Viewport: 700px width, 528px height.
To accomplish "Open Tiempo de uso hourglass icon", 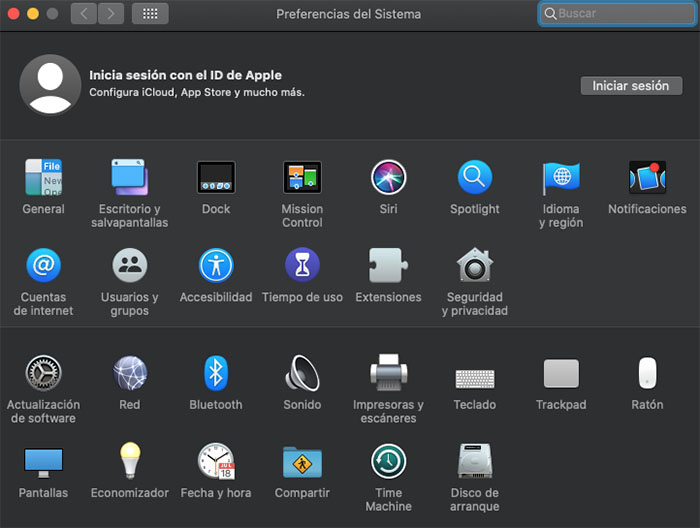I will click(x=302, y=265).
